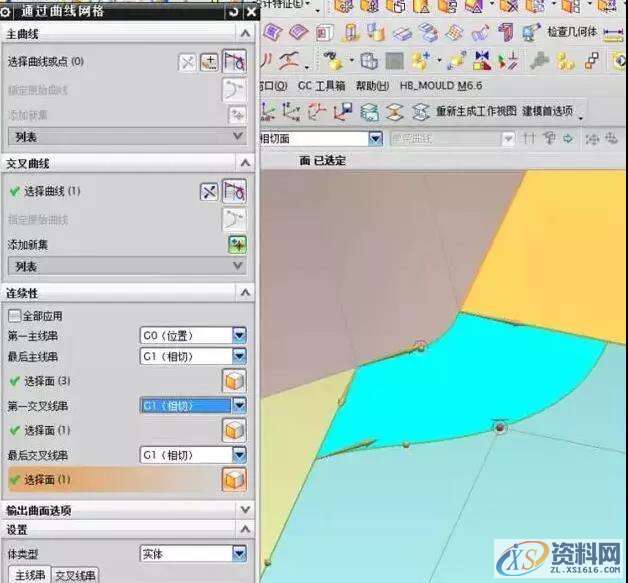Image resolution: width=628 pixels, height=583 pixels.
Task: Activate curve selection icon in 交叉曲线 section
Action: coord(234,191)
